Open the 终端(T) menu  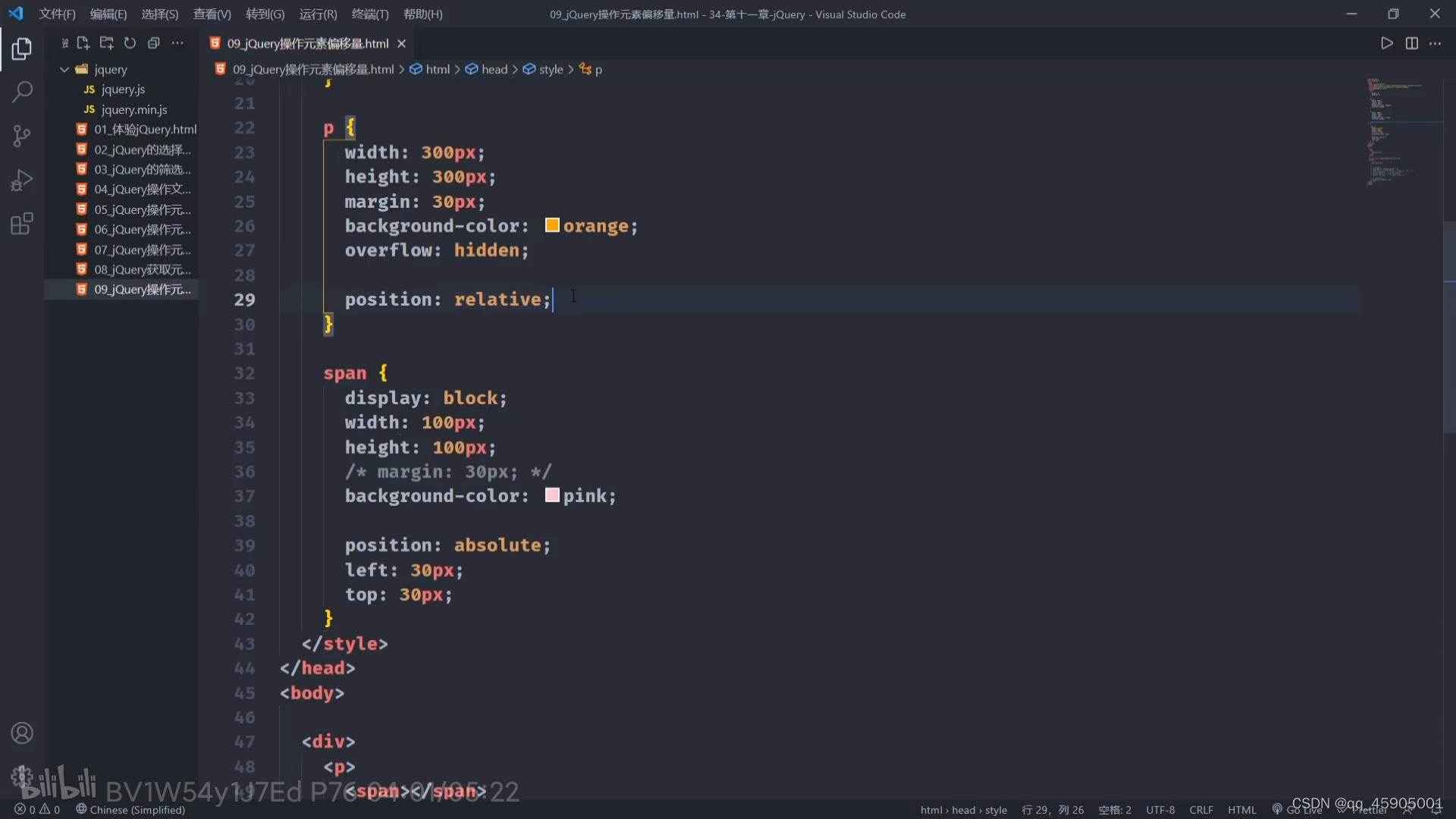coord(370,14)
